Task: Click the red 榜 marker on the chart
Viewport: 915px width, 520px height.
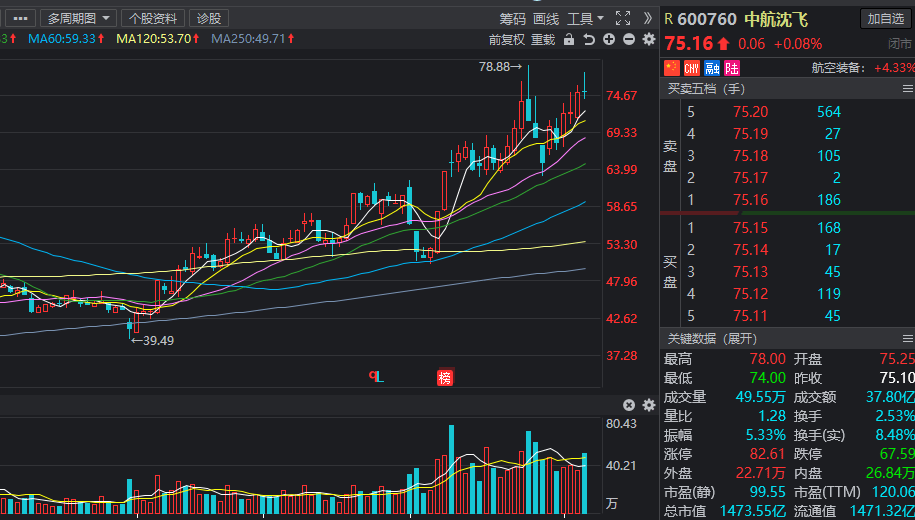Action: click(x=444, y=377)
